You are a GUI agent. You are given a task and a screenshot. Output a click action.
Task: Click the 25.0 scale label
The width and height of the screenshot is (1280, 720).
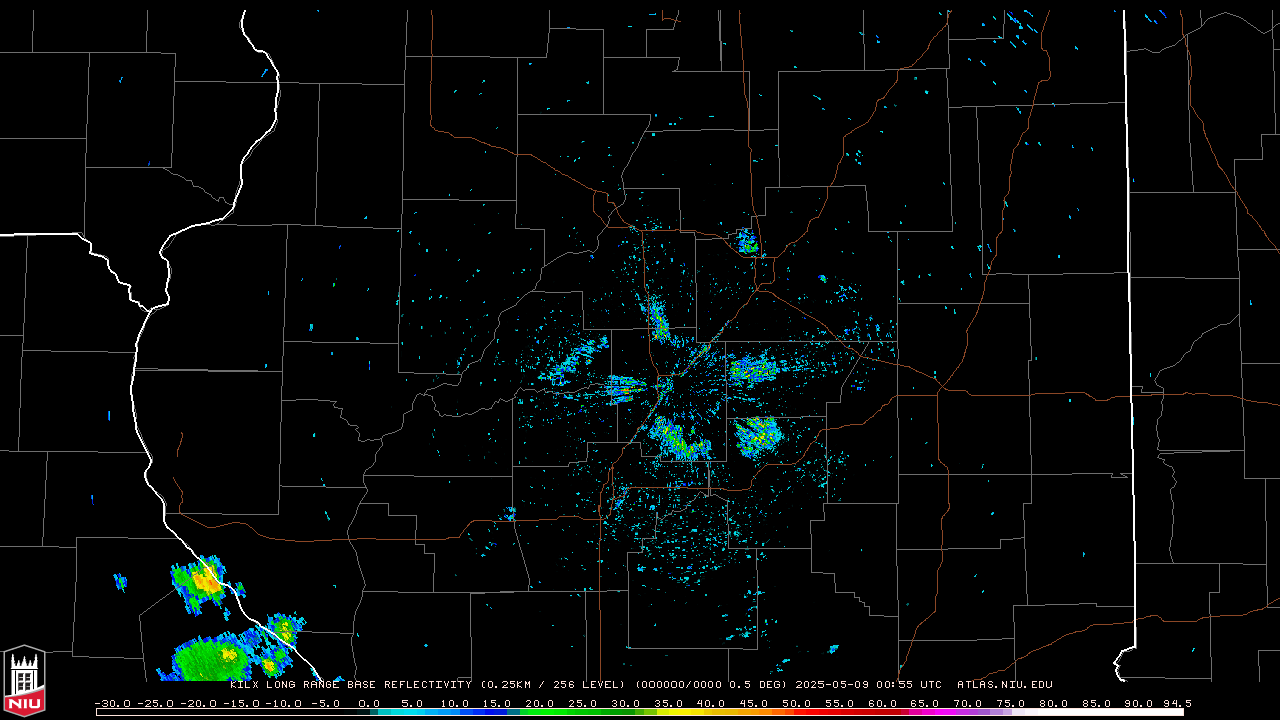583,703
